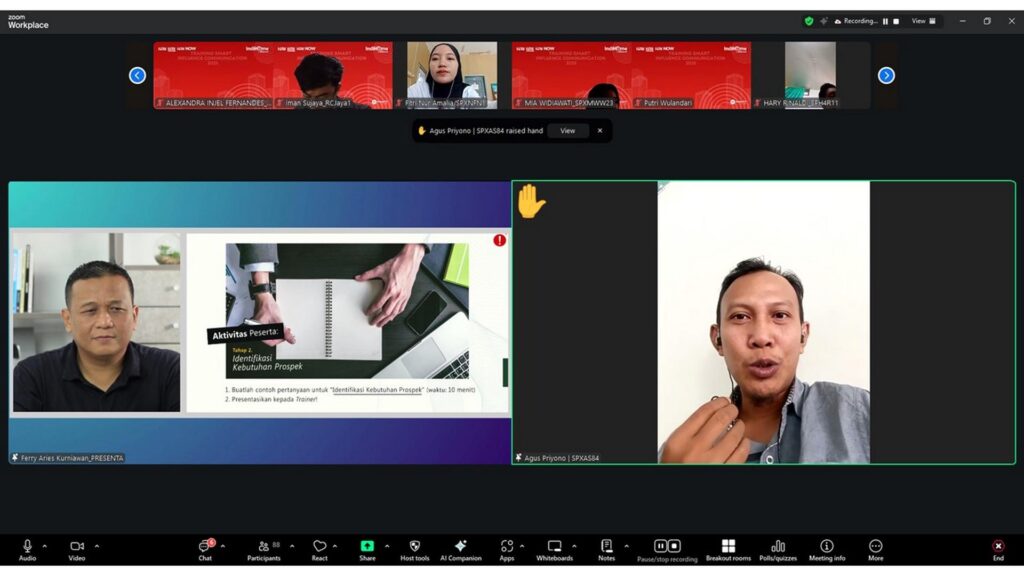Screen dimensions: 1024x576
Task: Click the red End meeting button
Action: pos(998,550)
